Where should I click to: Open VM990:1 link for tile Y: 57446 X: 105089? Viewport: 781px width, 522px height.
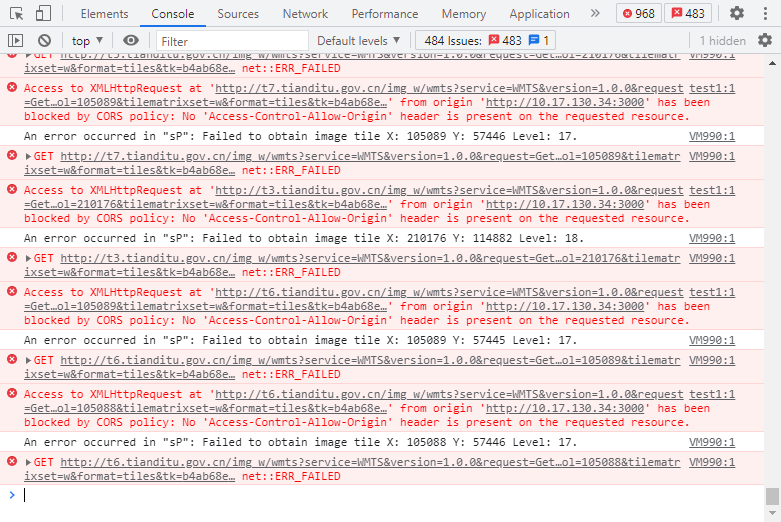[712, 136]
